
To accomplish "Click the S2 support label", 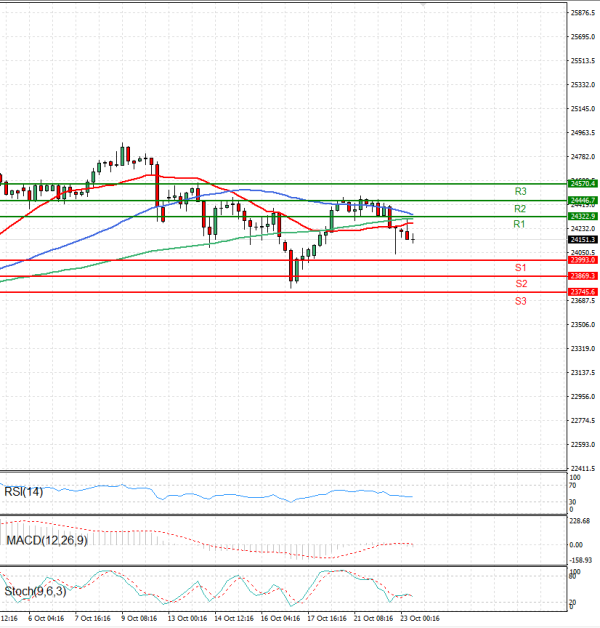I will coord(520,284).
